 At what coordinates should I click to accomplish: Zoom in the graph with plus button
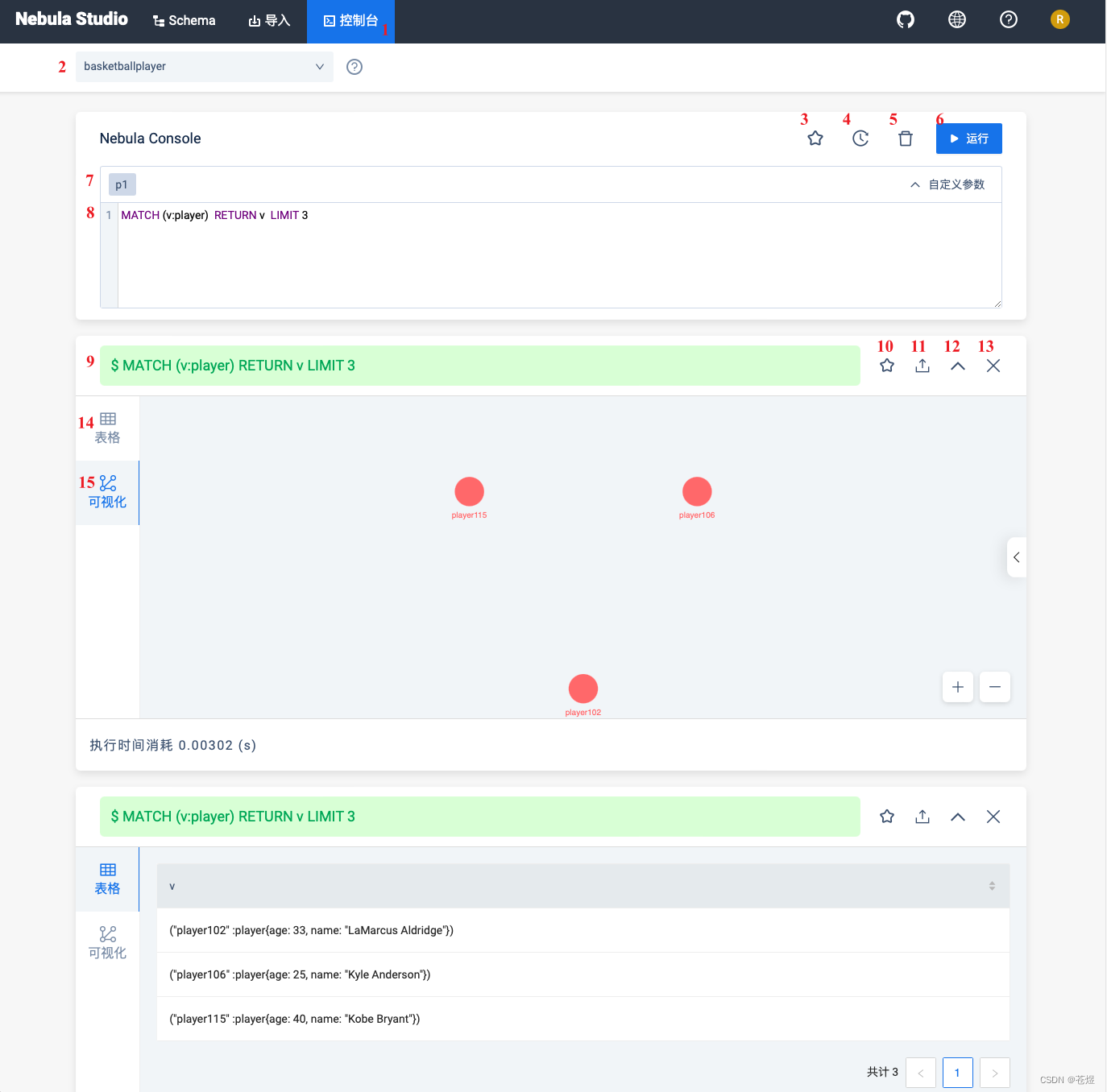[958, 687]
